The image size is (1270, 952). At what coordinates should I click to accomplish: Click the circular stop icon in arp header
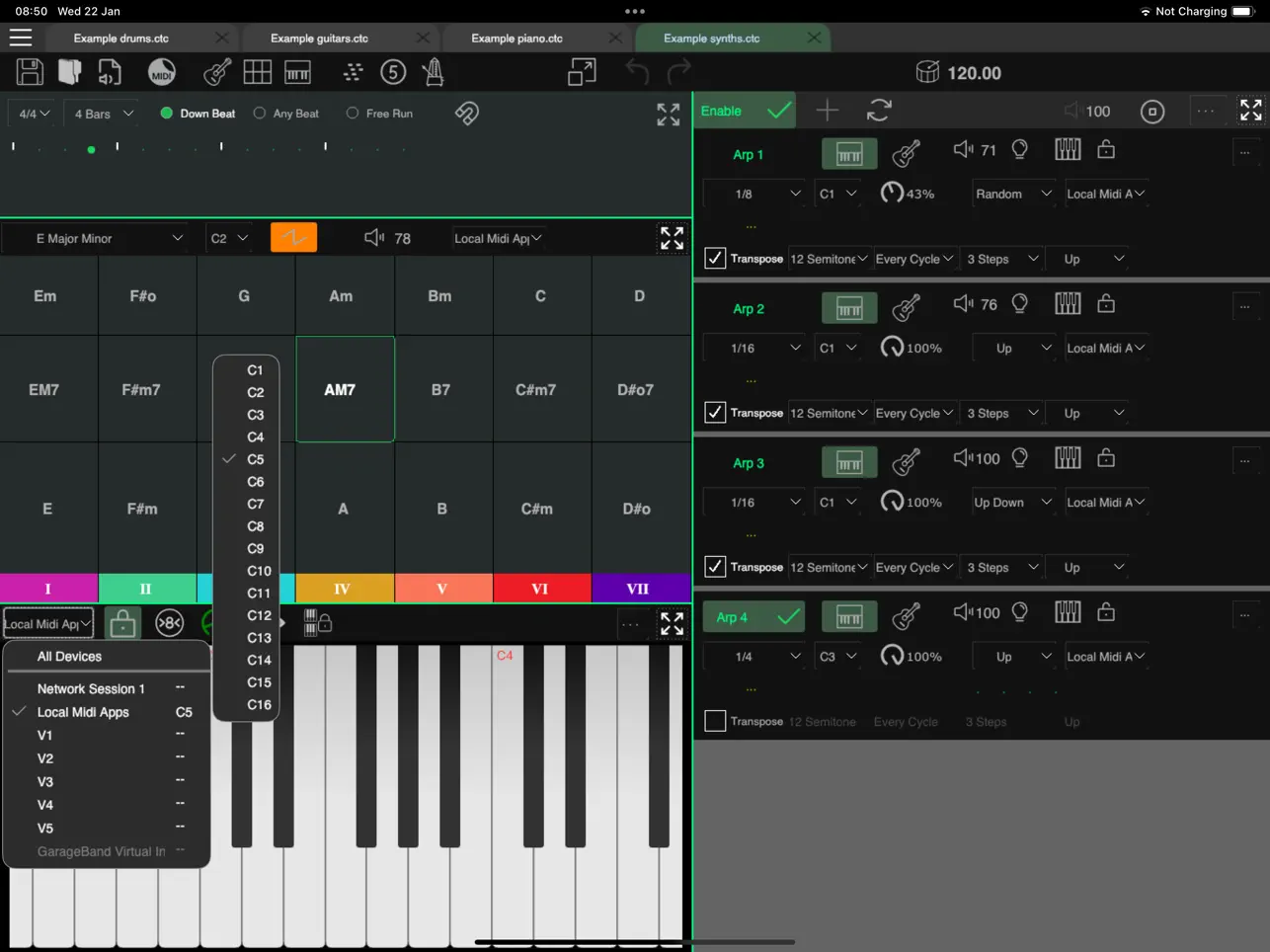tap(1152, 112)
